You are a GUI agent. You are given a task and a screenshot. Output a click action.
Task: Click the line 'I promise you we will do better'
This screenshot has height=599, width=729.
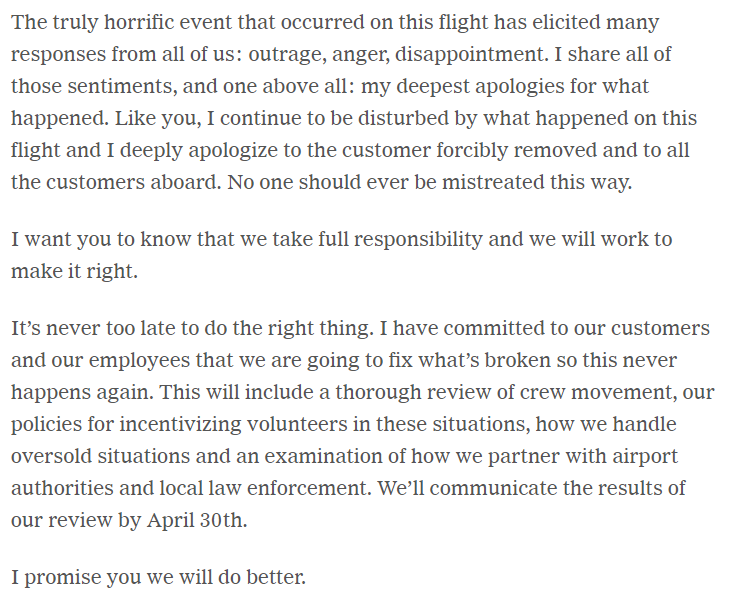coord(159,577)
